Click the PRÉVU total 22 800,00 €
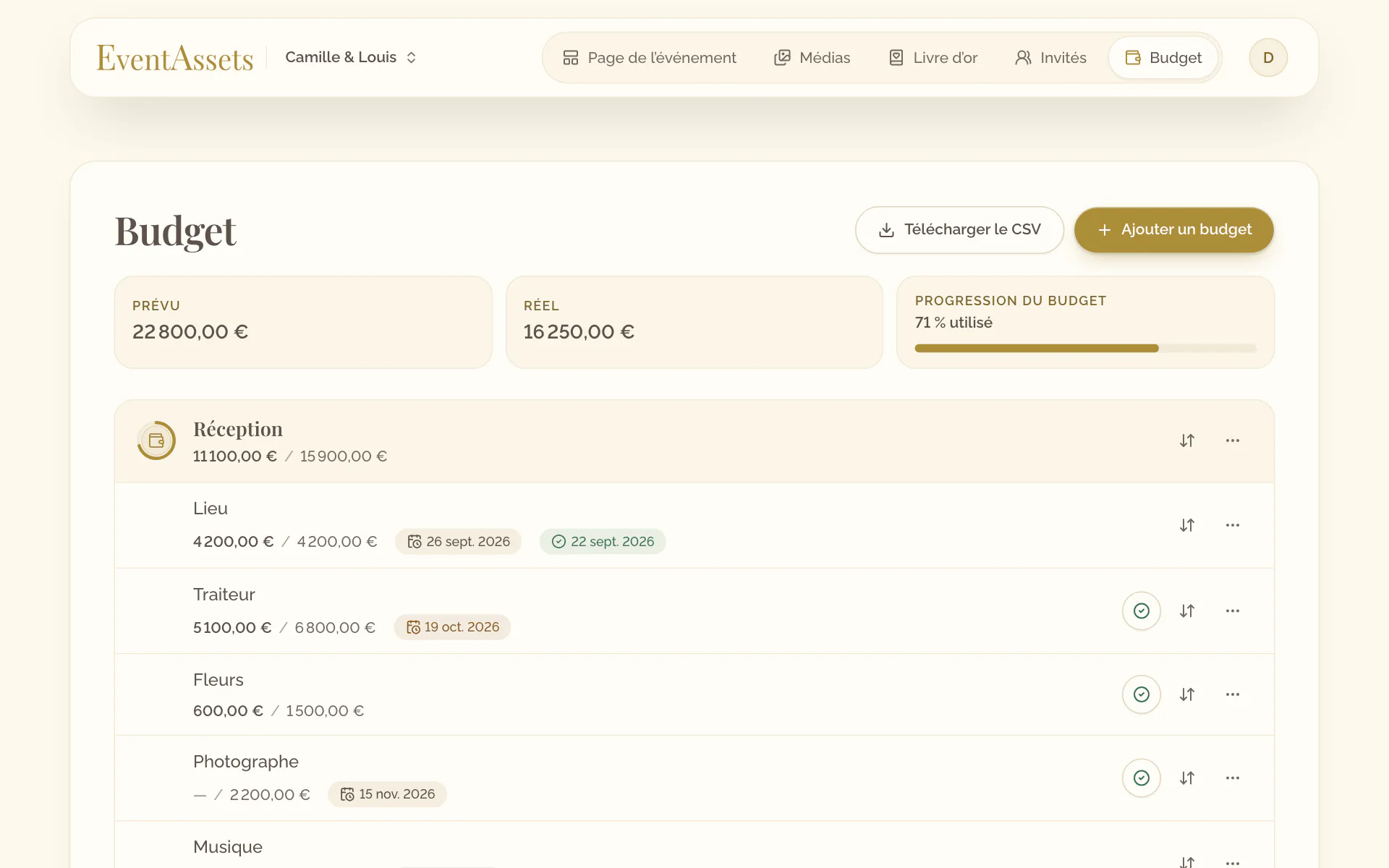This screenshot has height=868, width=1389. click(x=190, y=332)
